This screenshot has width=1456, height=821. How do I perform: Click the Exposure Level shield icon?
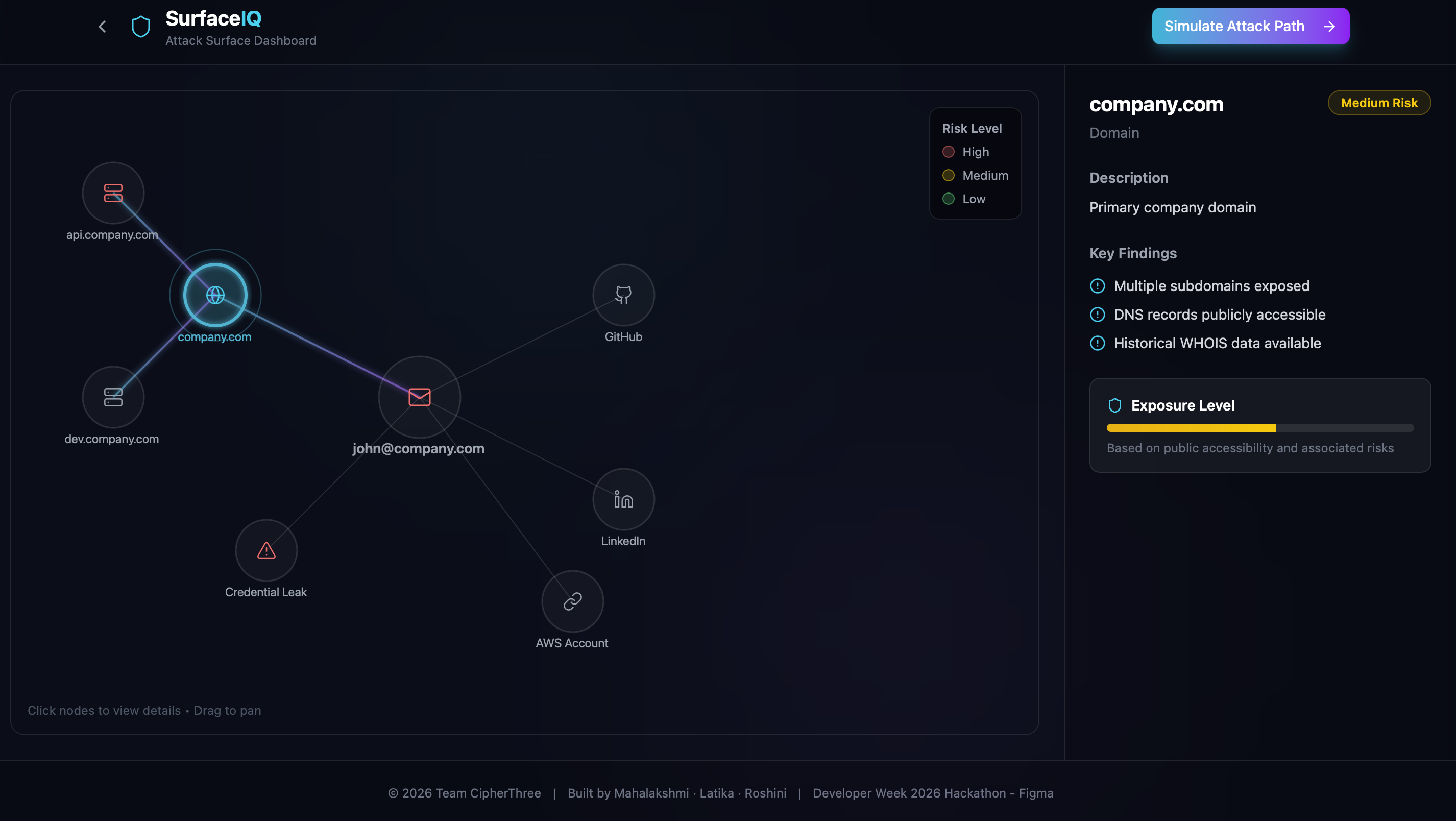click(x=1114, y=405)
